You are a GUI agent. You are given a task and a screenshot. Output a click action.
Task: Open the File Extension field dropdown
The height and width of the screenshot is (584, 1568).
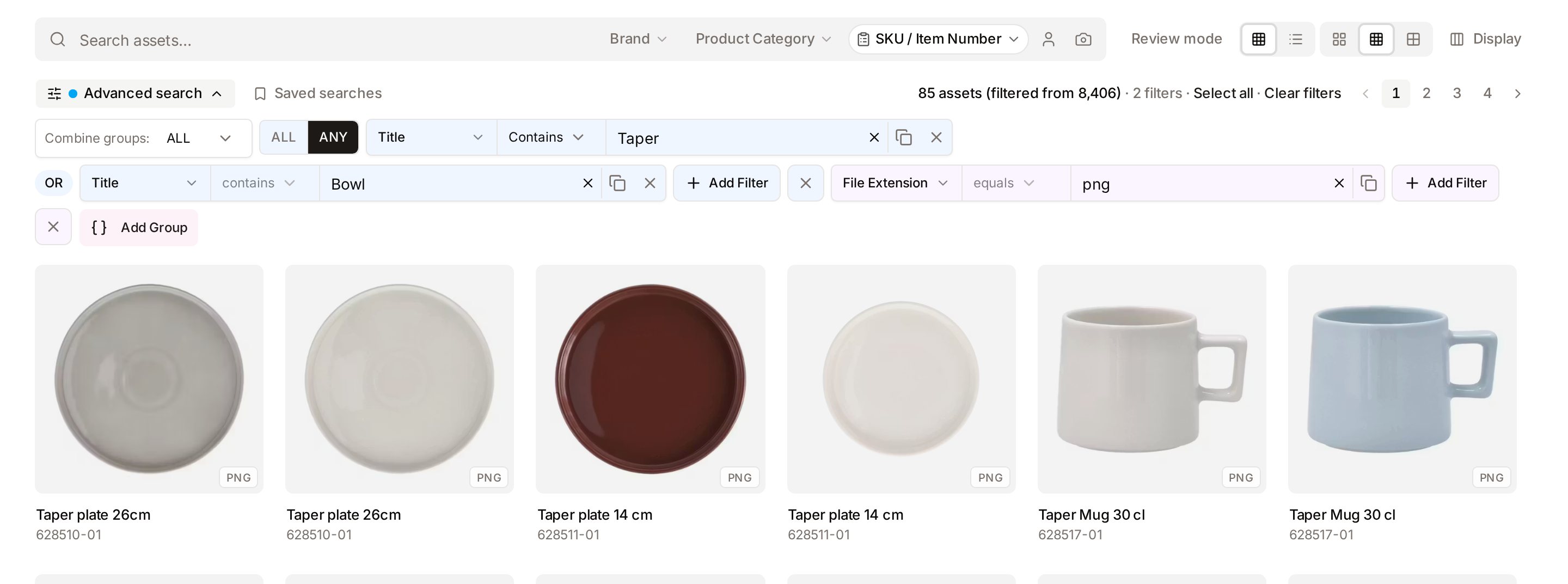[896, 183]
